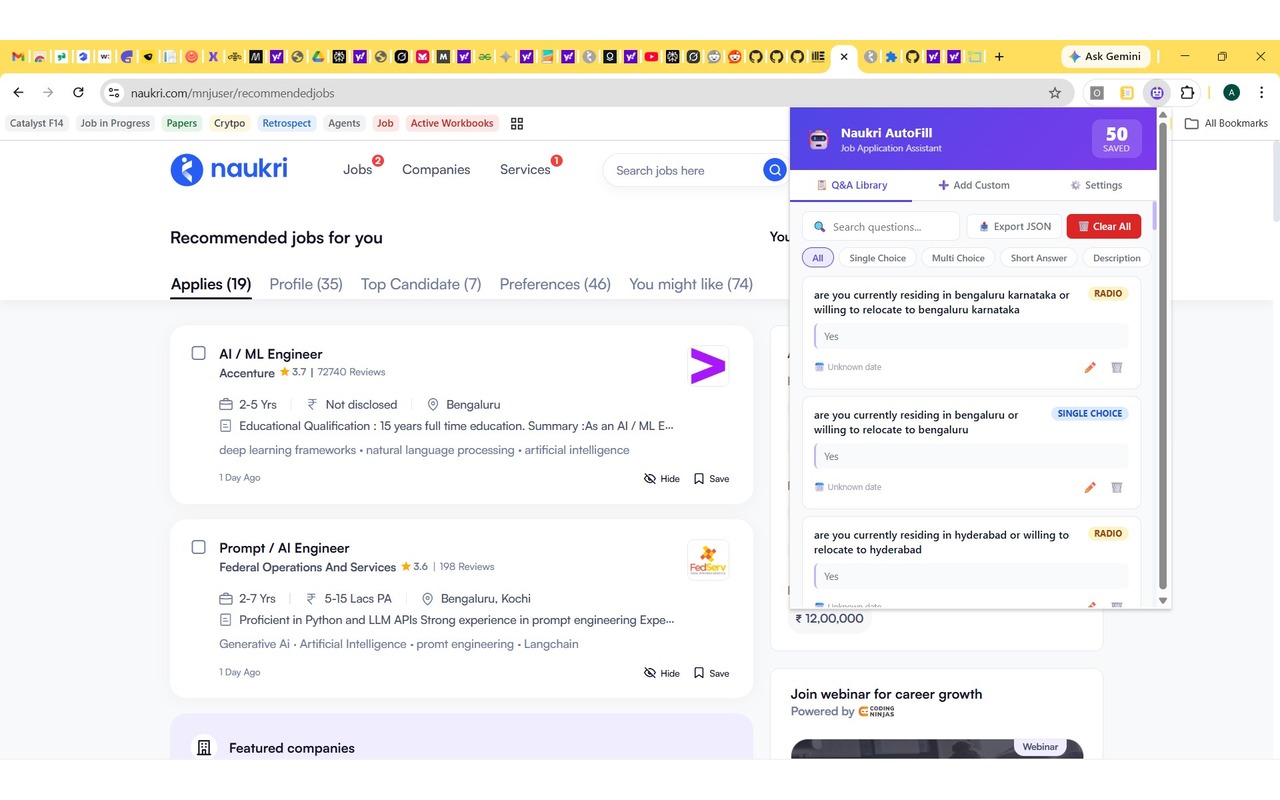Check the AI / ML Engineer job checkbox
This screenshot has width=1280, height=800.
coord(198,353)
